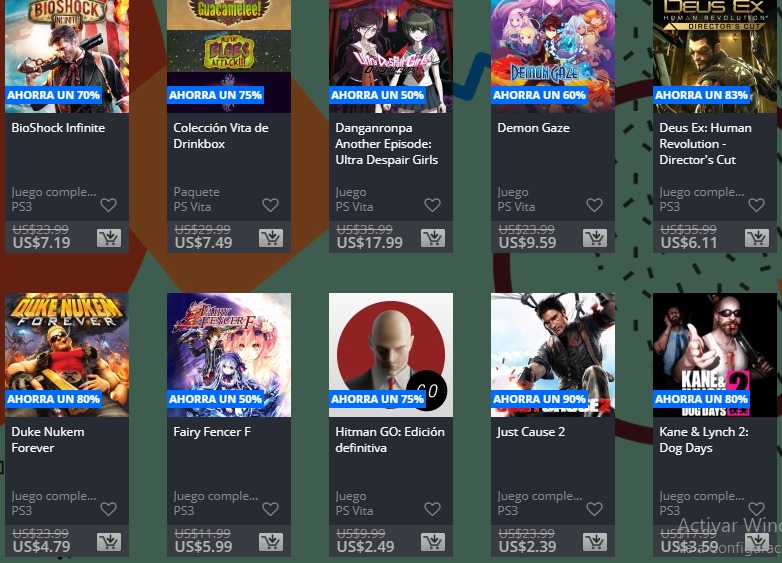Image resolution: width=782 pixels, height=563 pixels.
Task: Favorite Demon Gaze with heart icon
Action: click(594, 205)
